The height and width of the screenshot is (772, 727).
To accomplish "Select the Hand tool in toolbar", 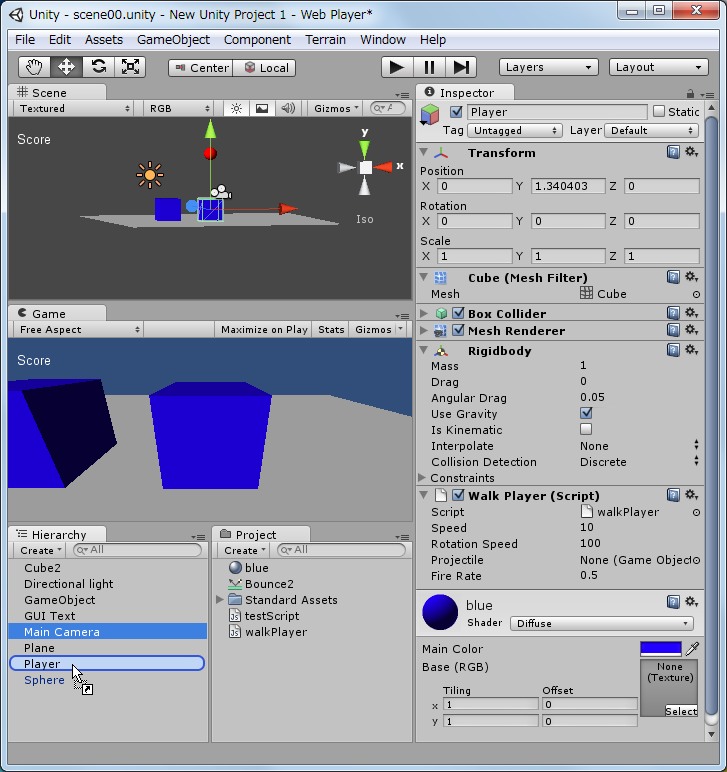I will pos(35,67).
